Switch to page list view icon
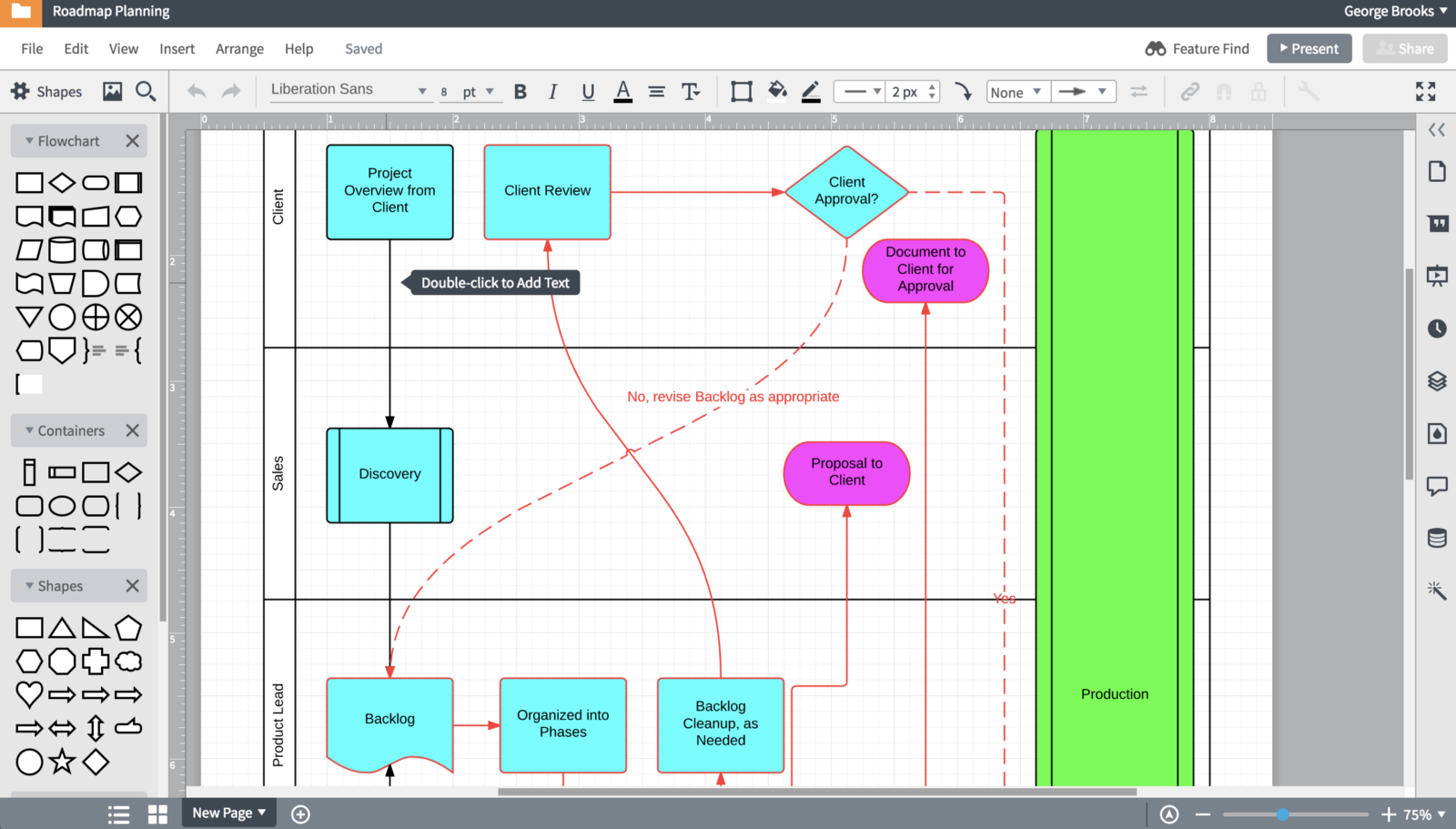This screenshot has width=1456, height=829. [x=118, y=814]
